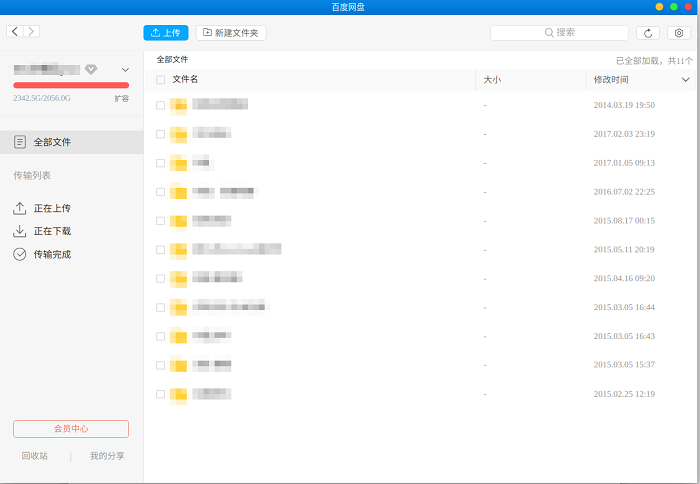Toggle the select-all checkbox beside 文件名

click(x=160, y=79)
